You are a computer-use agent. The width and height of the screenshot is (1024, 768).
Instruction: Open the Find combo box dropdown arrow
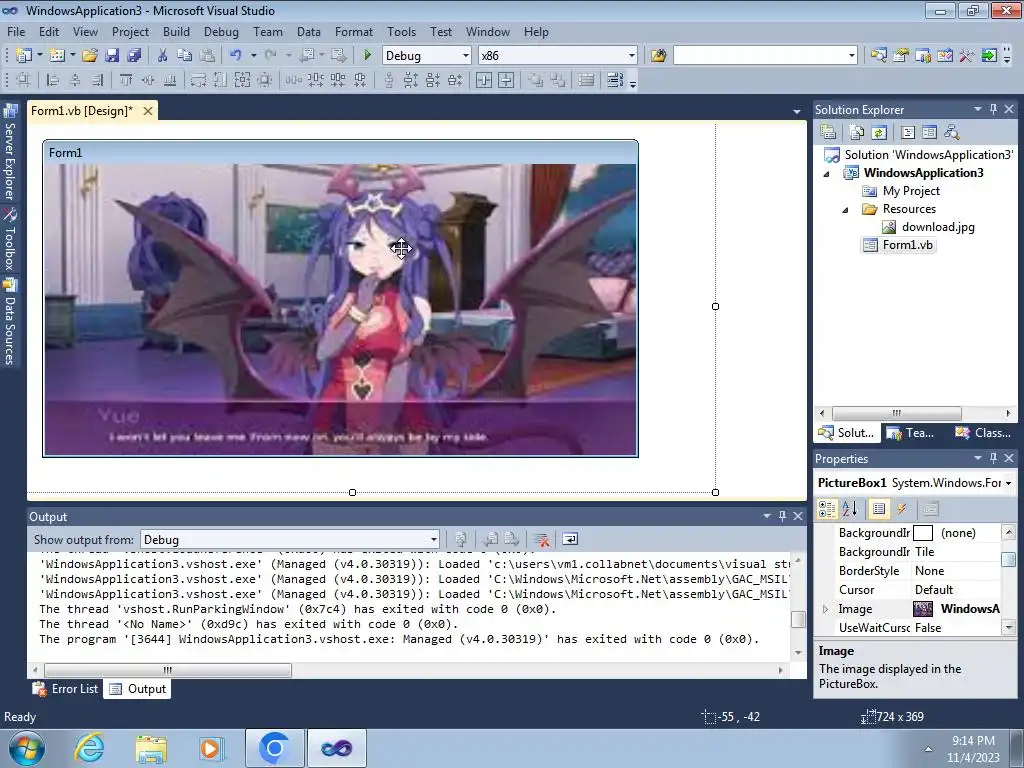tap(852, 56)
